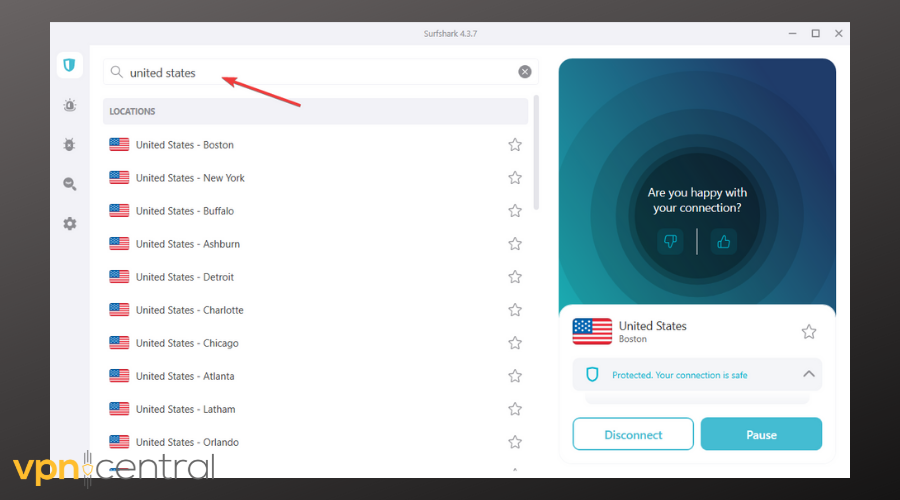Collapse the Protected connection status panel

point(809,374)
